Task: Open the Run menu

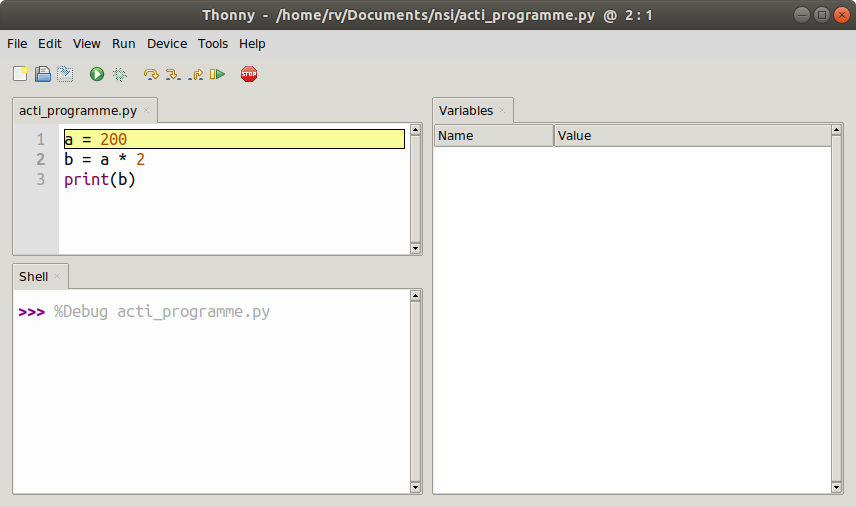Action: 124,44
